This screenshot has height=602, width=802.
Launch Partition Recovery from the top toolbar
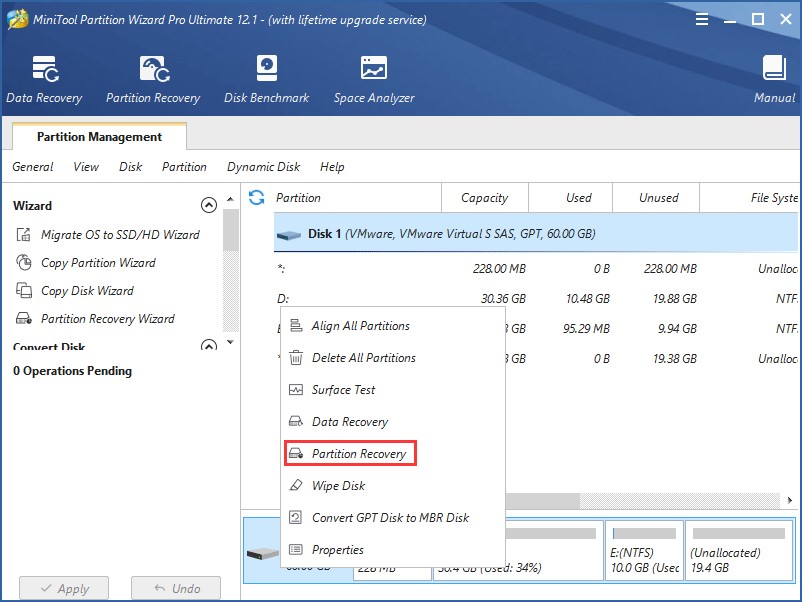click(153, 79)
